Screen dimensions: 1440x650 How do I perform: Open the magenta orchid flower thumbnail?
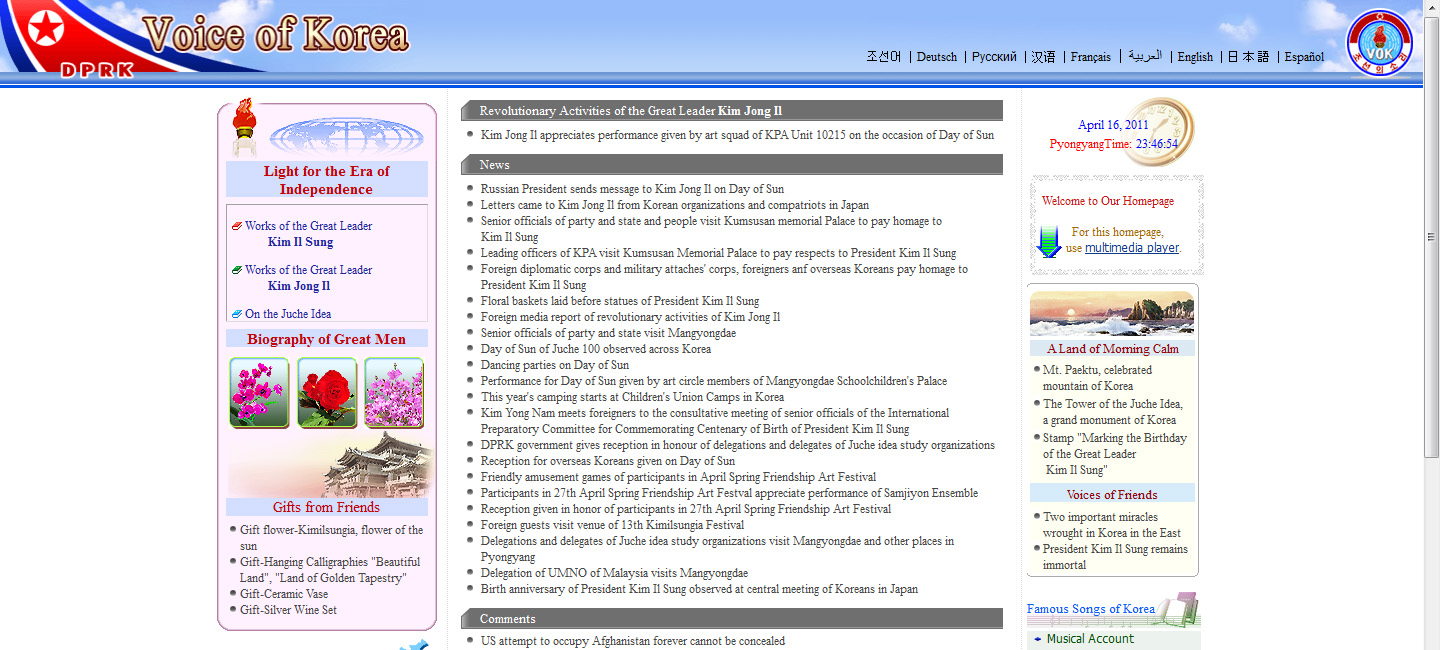click(x=259, y=393)
